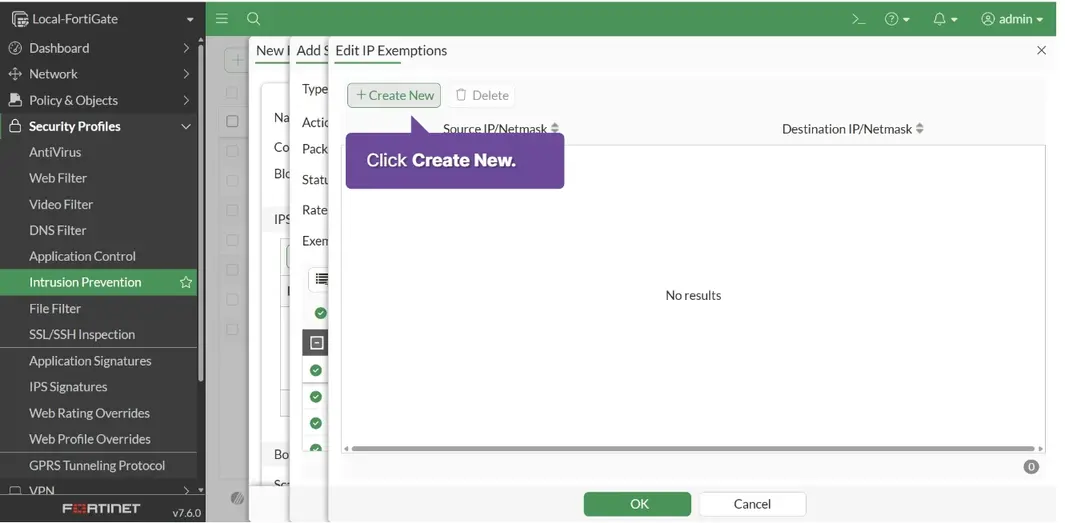Expand the Network menu
Screen dimensions: 1065x523
point(99,74)
